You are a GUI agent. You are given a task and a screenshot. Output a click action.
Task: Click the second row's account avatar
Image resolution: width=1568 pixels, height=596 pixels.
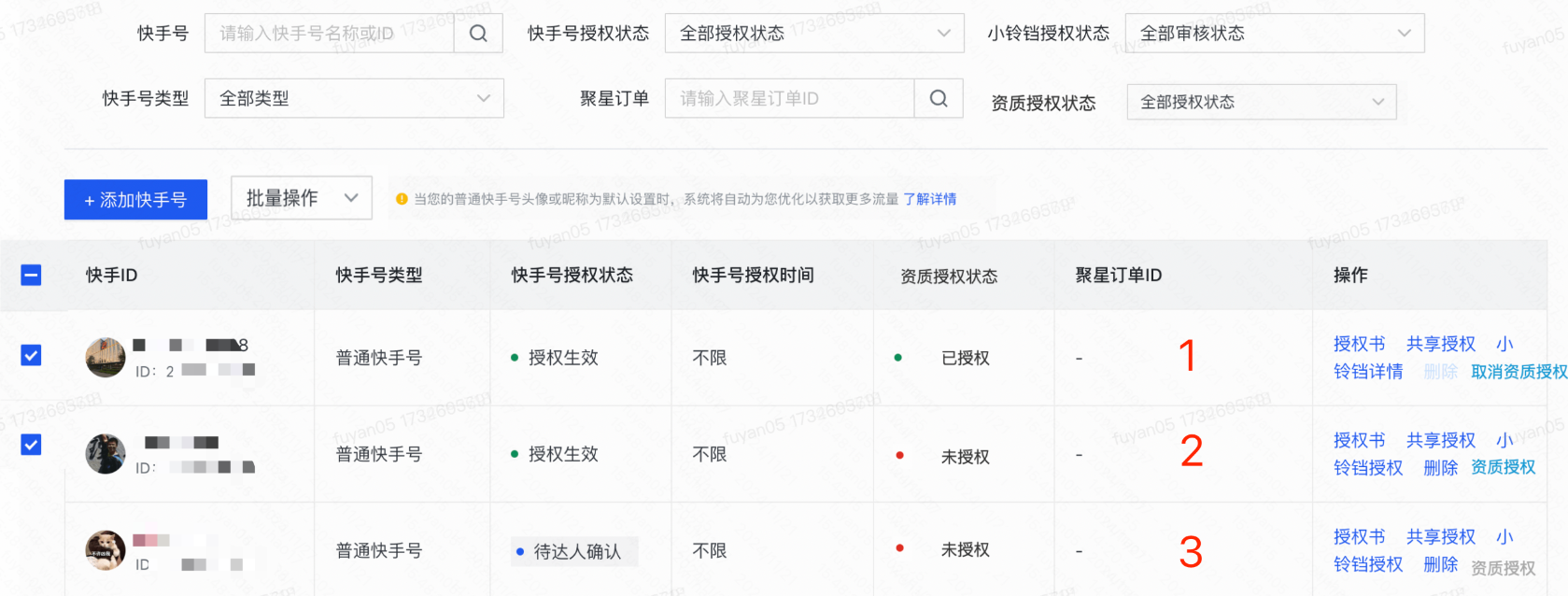pyautogui.click(x=106, y=454)
